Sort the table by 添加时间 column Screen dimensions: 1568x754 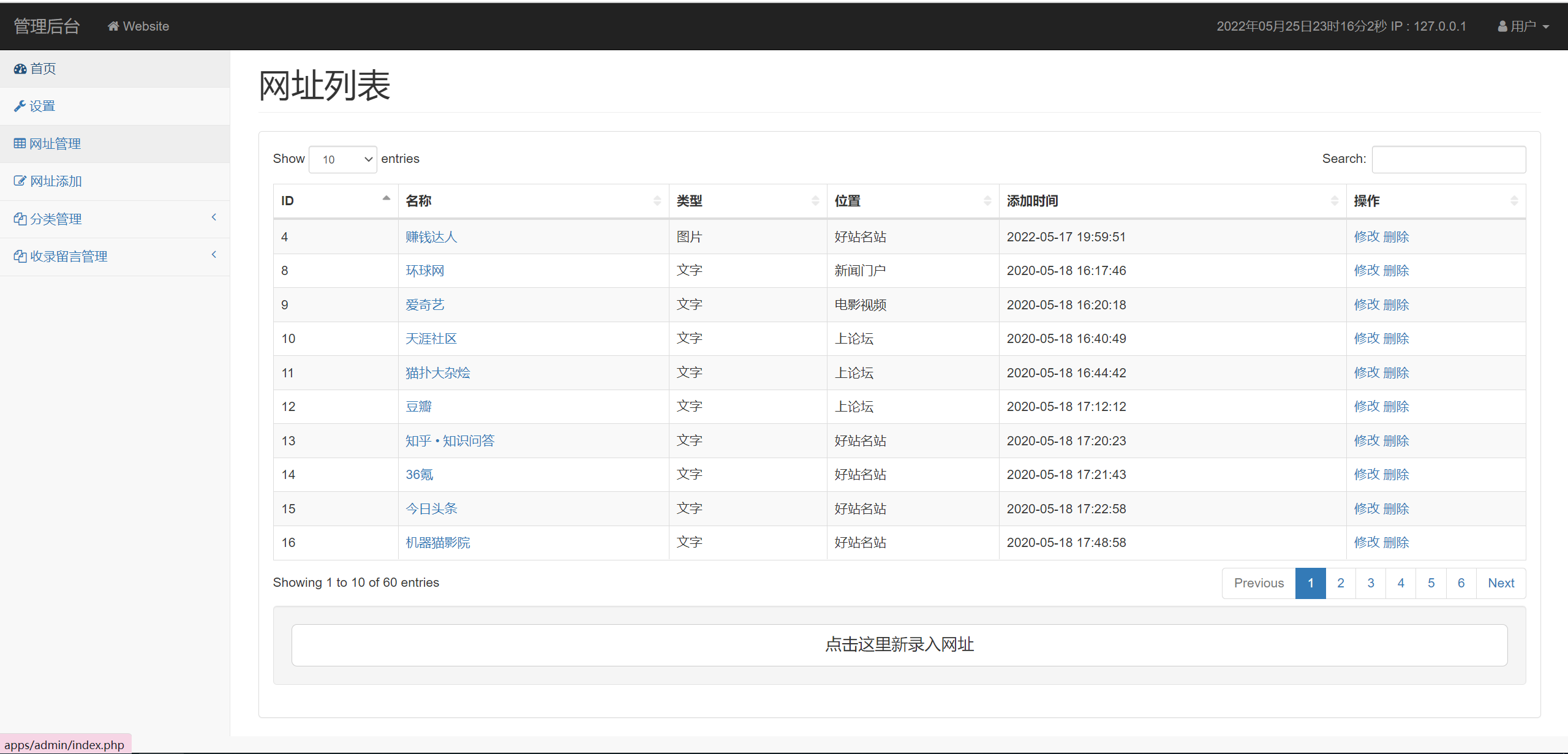1171,201
